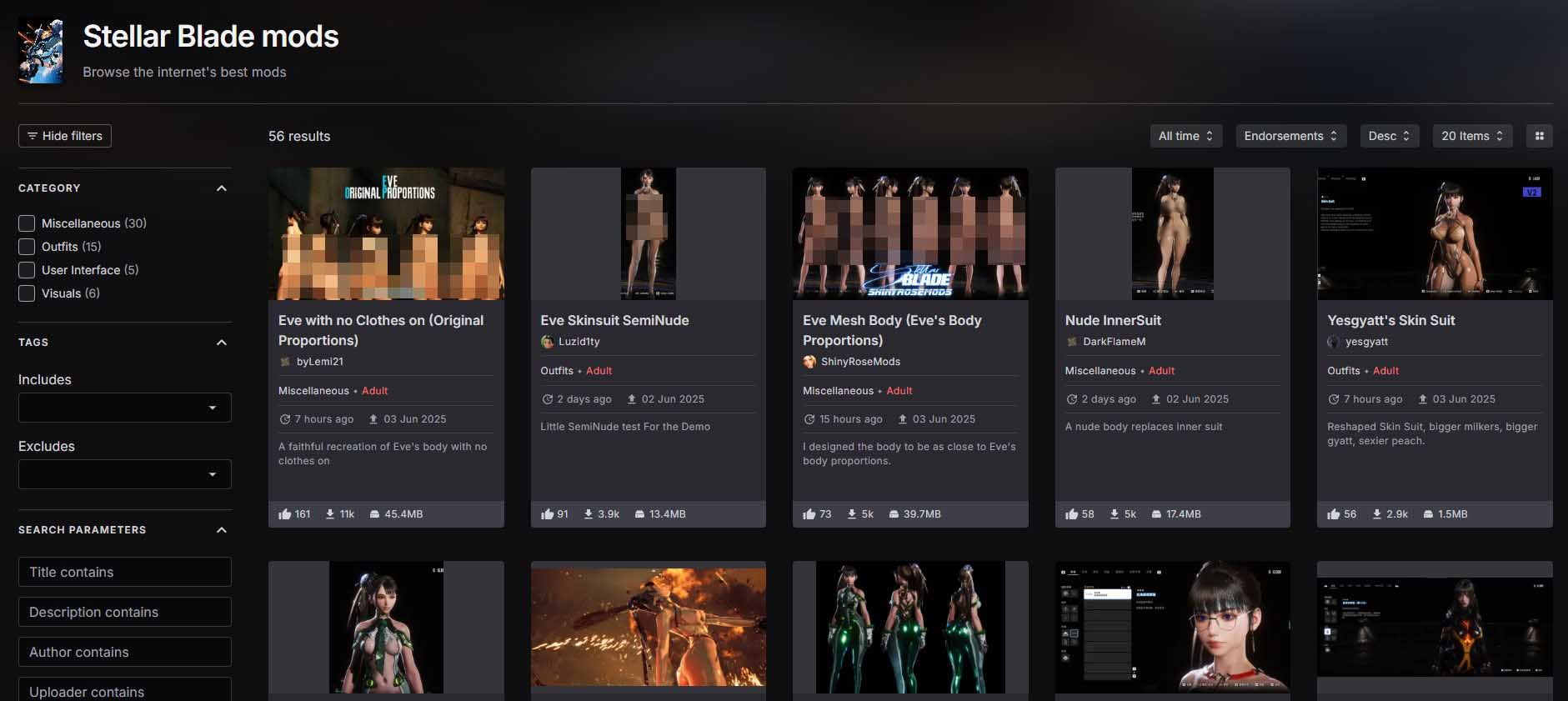
Task: Open the fiery action scene mod thumbnail
Action: (x=649, y=627)
